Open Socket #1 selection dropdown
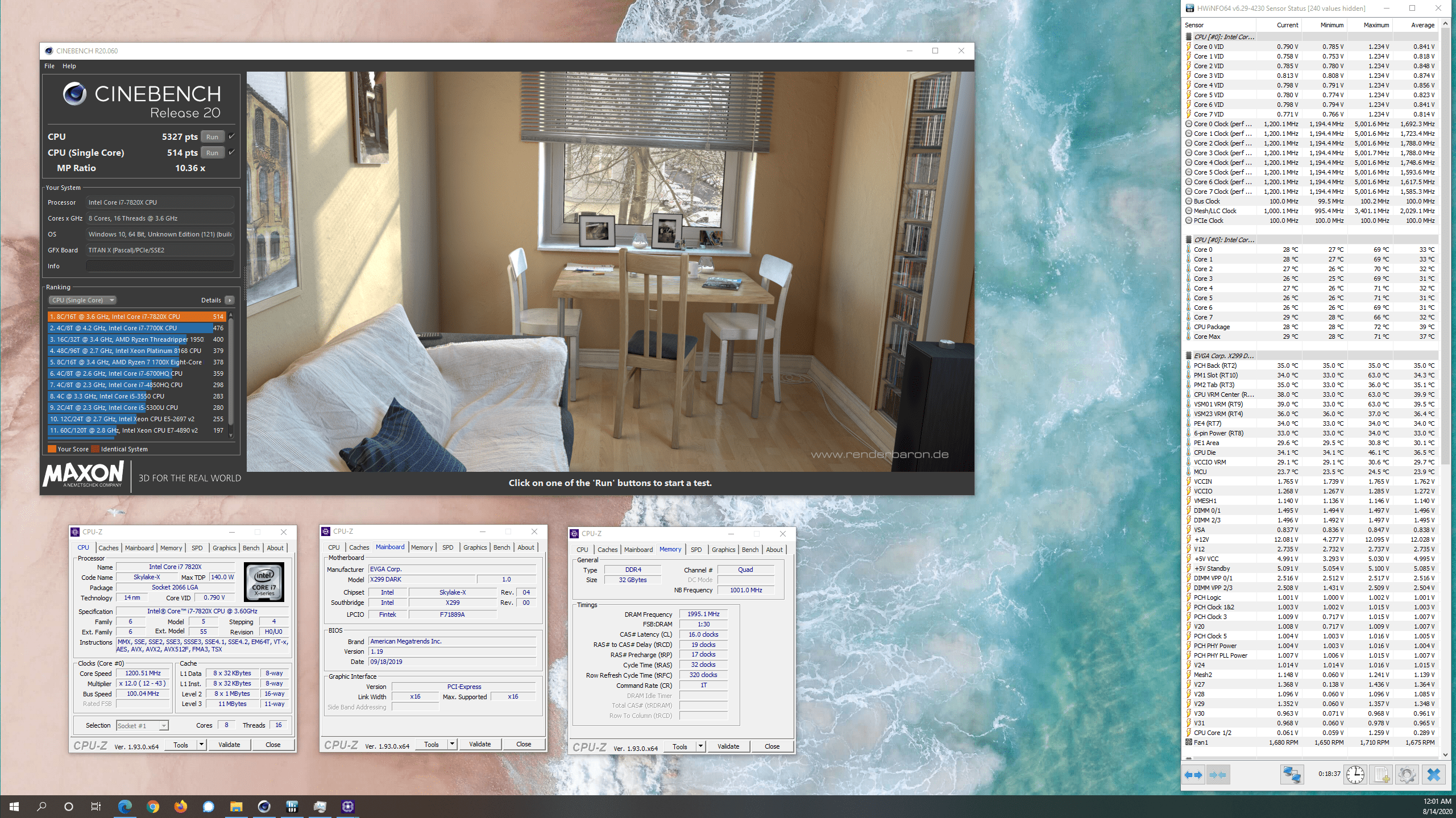 [143, 726]
